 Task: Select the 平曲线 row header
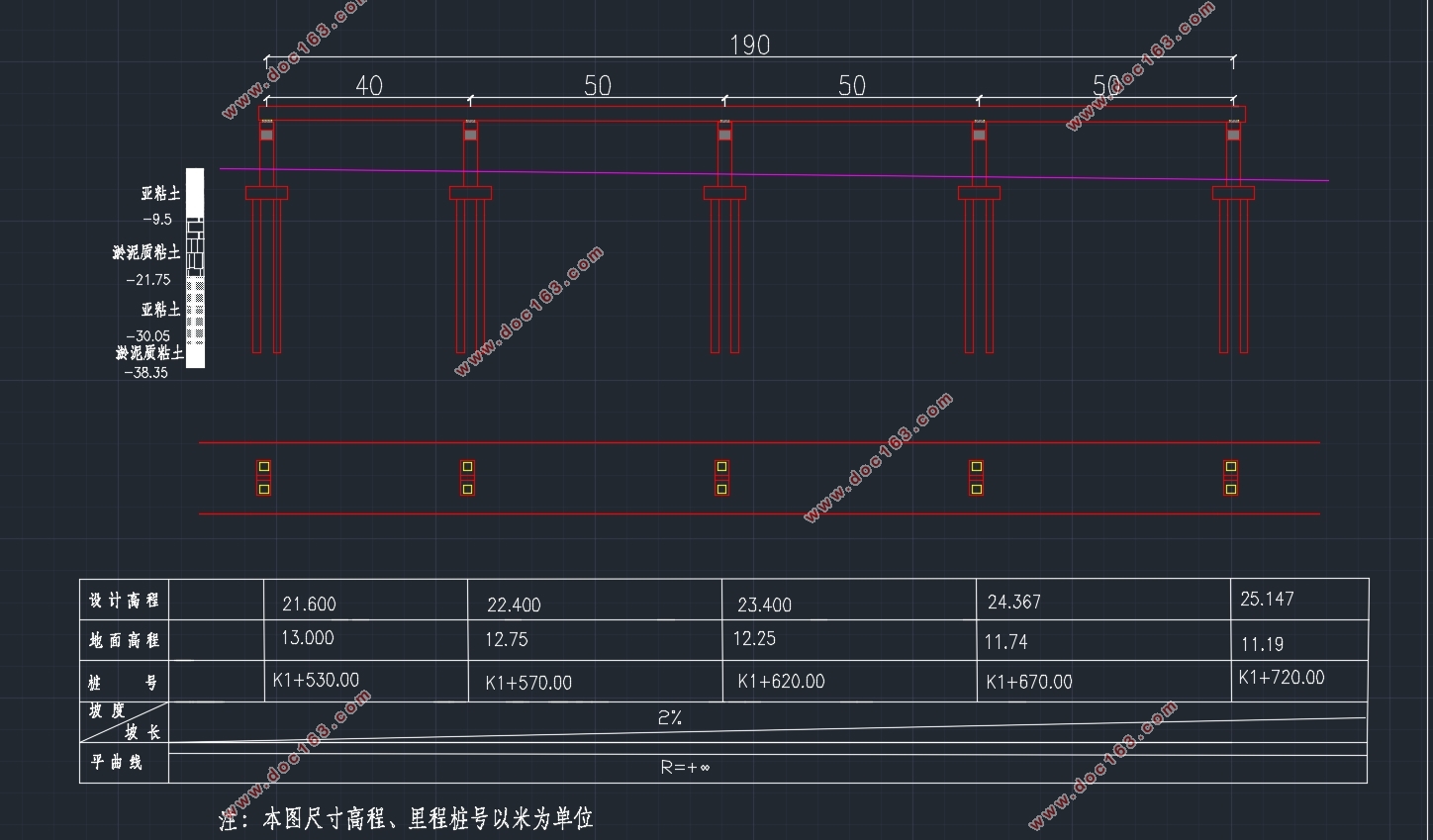pyautogui.click(x=117, y=762)
